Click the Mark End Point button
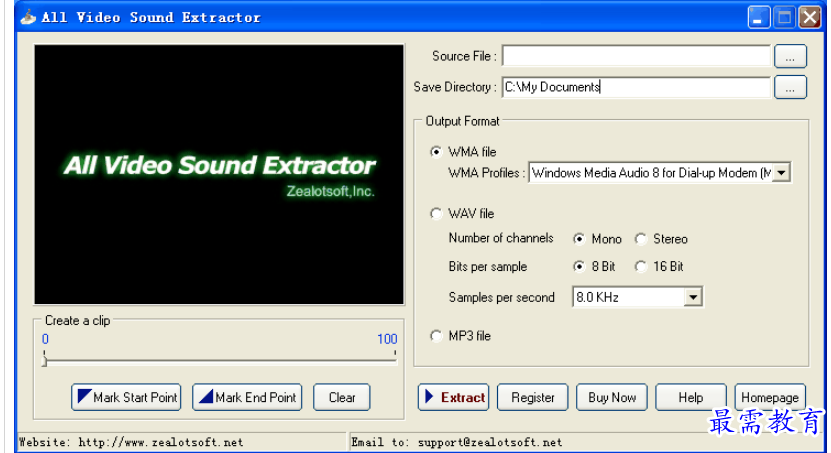 (247, 397)
